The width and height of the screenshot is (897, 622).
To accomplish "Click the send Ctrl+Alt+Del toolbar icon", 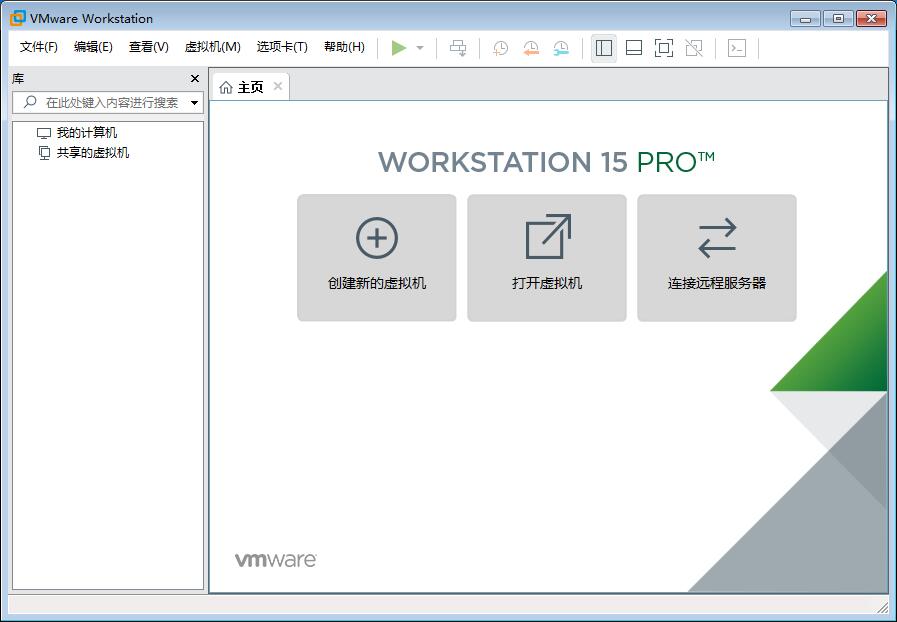I will coord(458,48).
